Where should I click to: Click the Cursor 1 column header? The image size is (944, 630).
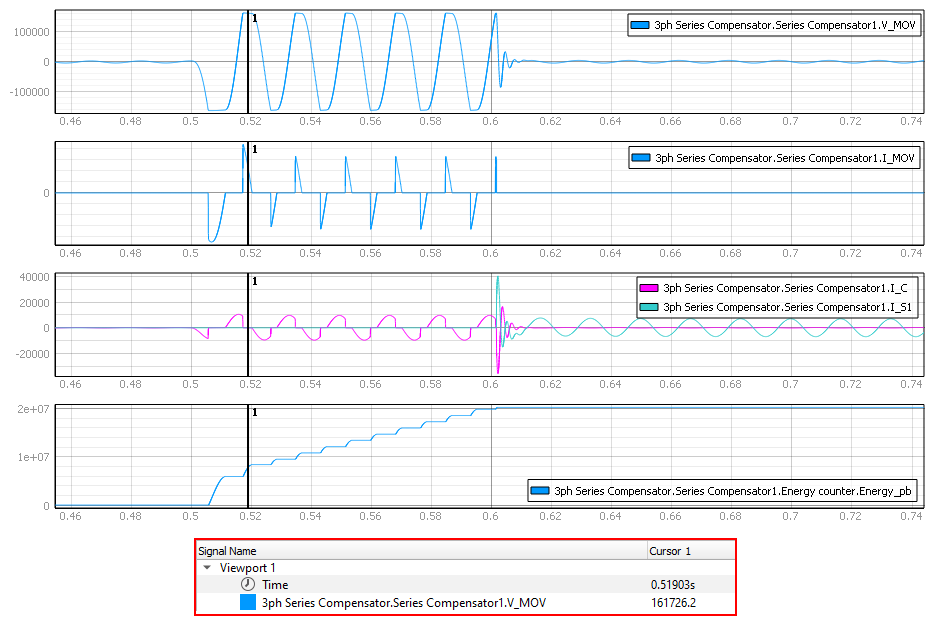click(x=670, y=551)
